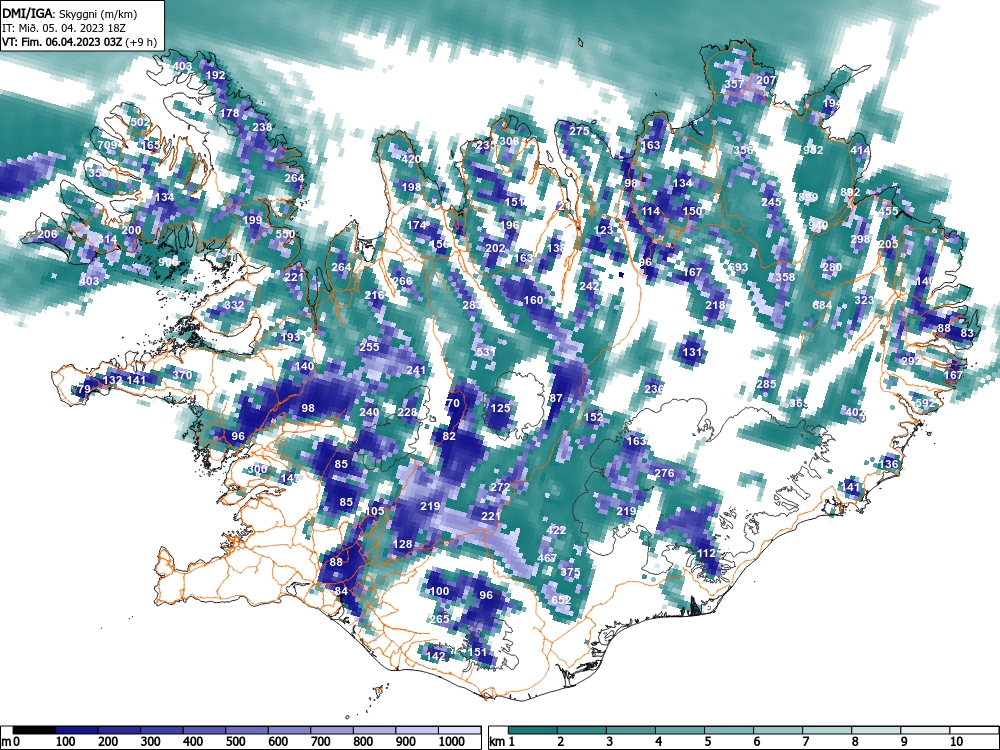Click the map value 83

point(967,334)
